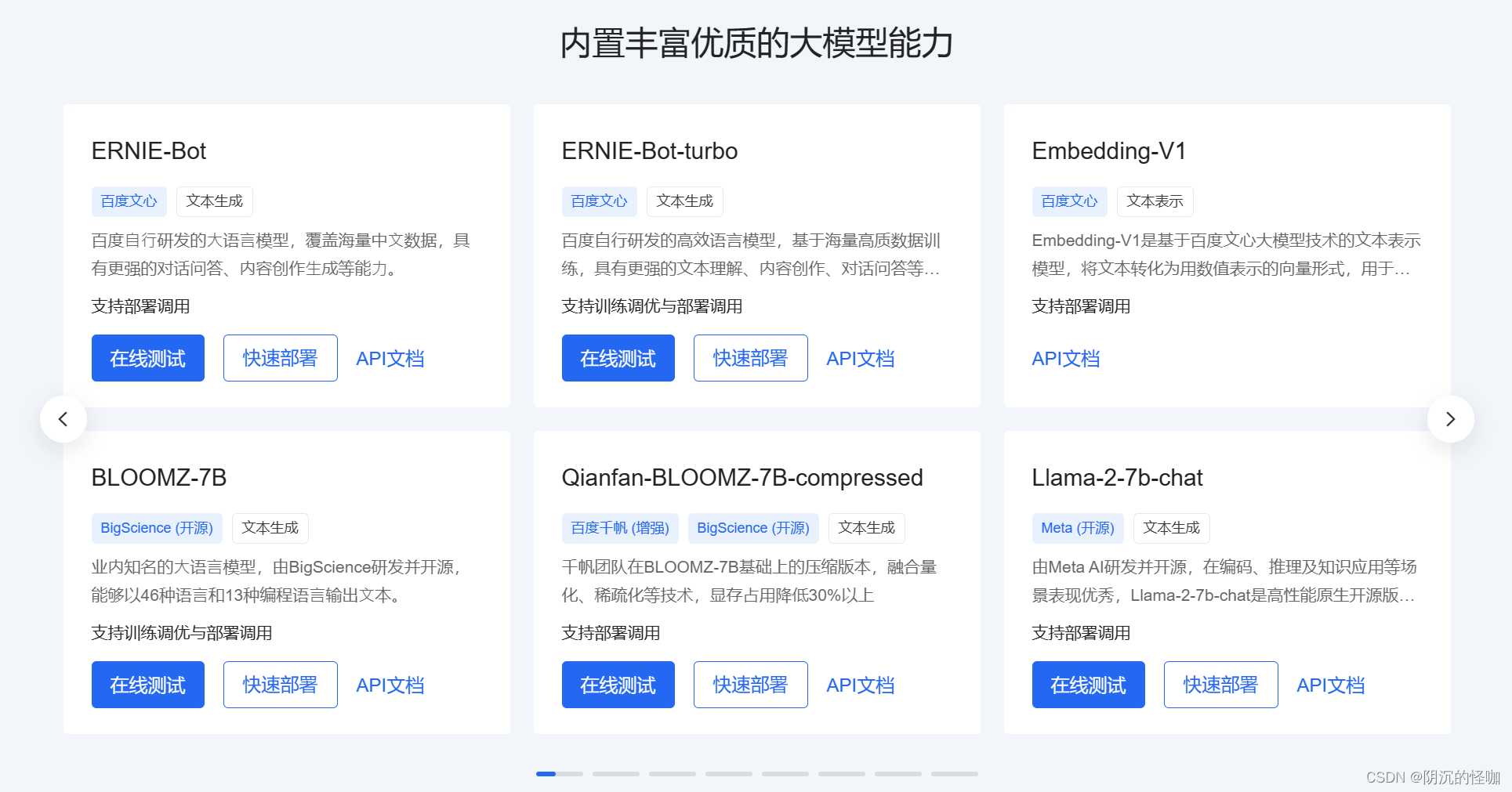1512x792 pixels.
Task: Click 快速部署 for Llama-2-7b-chat
Action: point(1220,685)
